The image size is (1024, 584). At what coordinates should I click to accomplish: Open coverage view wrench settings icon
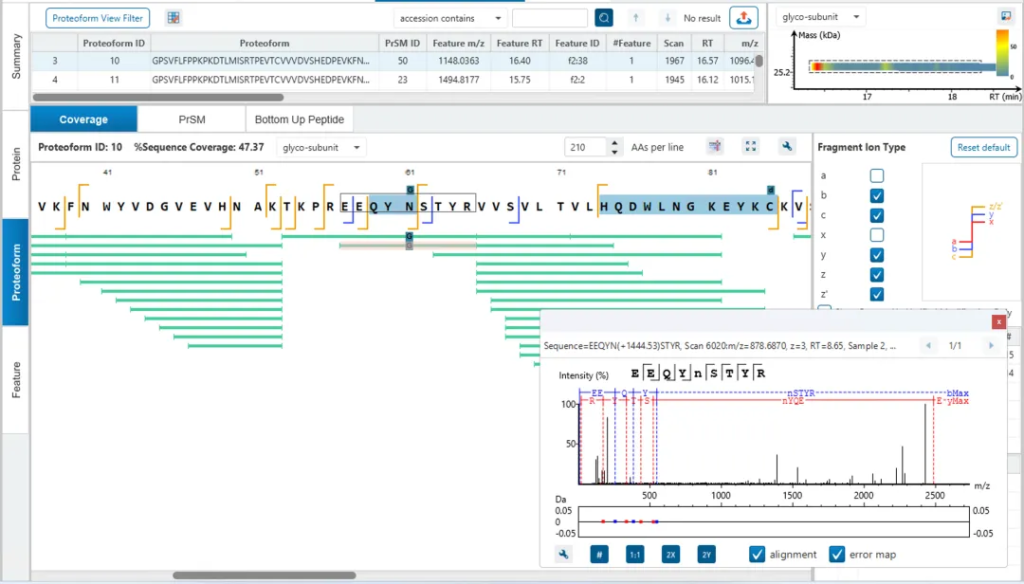point(788,147)
